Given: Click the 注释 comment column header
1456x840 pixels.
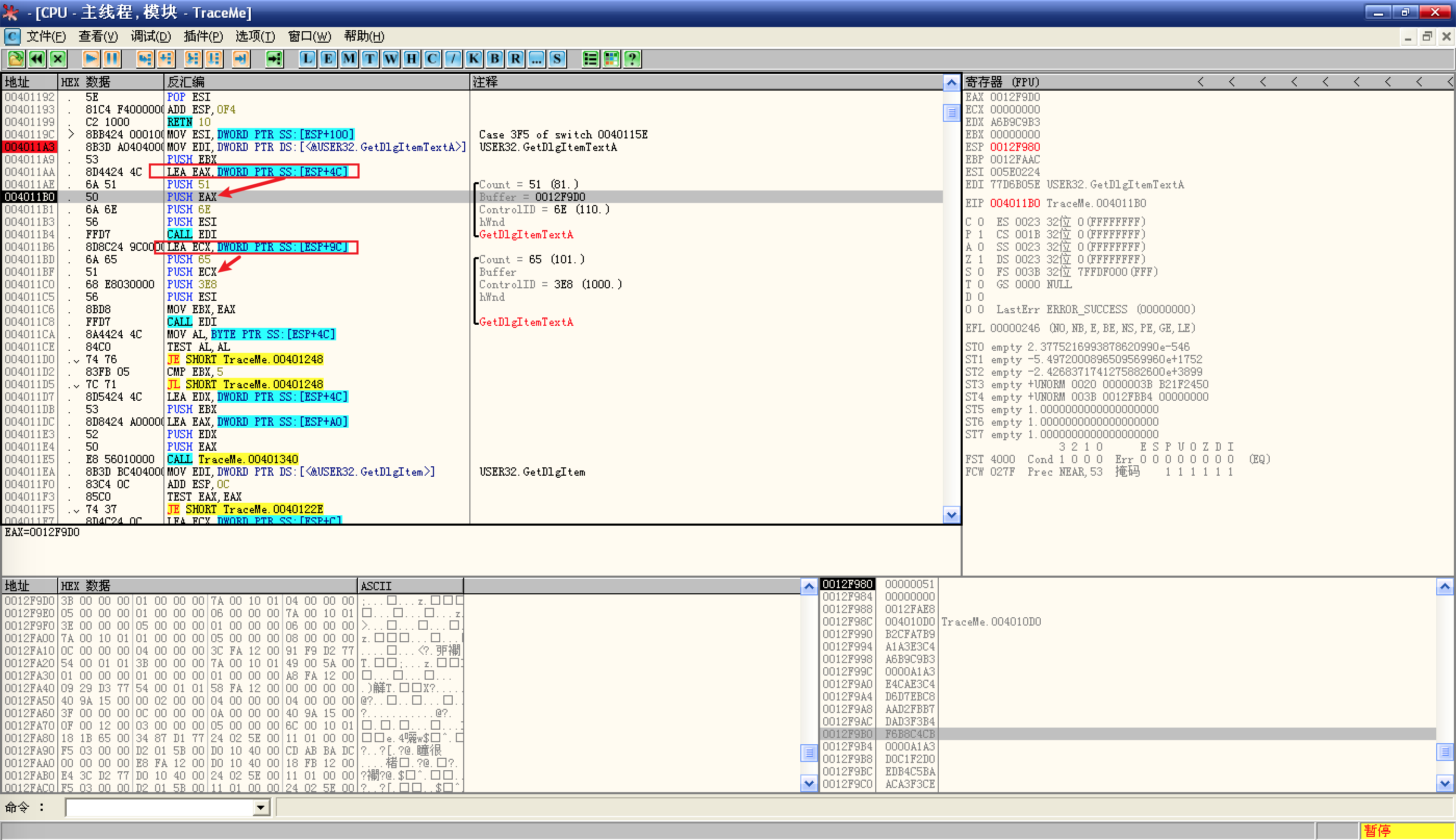Looking at the screenshot, I should (x=486, y=82).
